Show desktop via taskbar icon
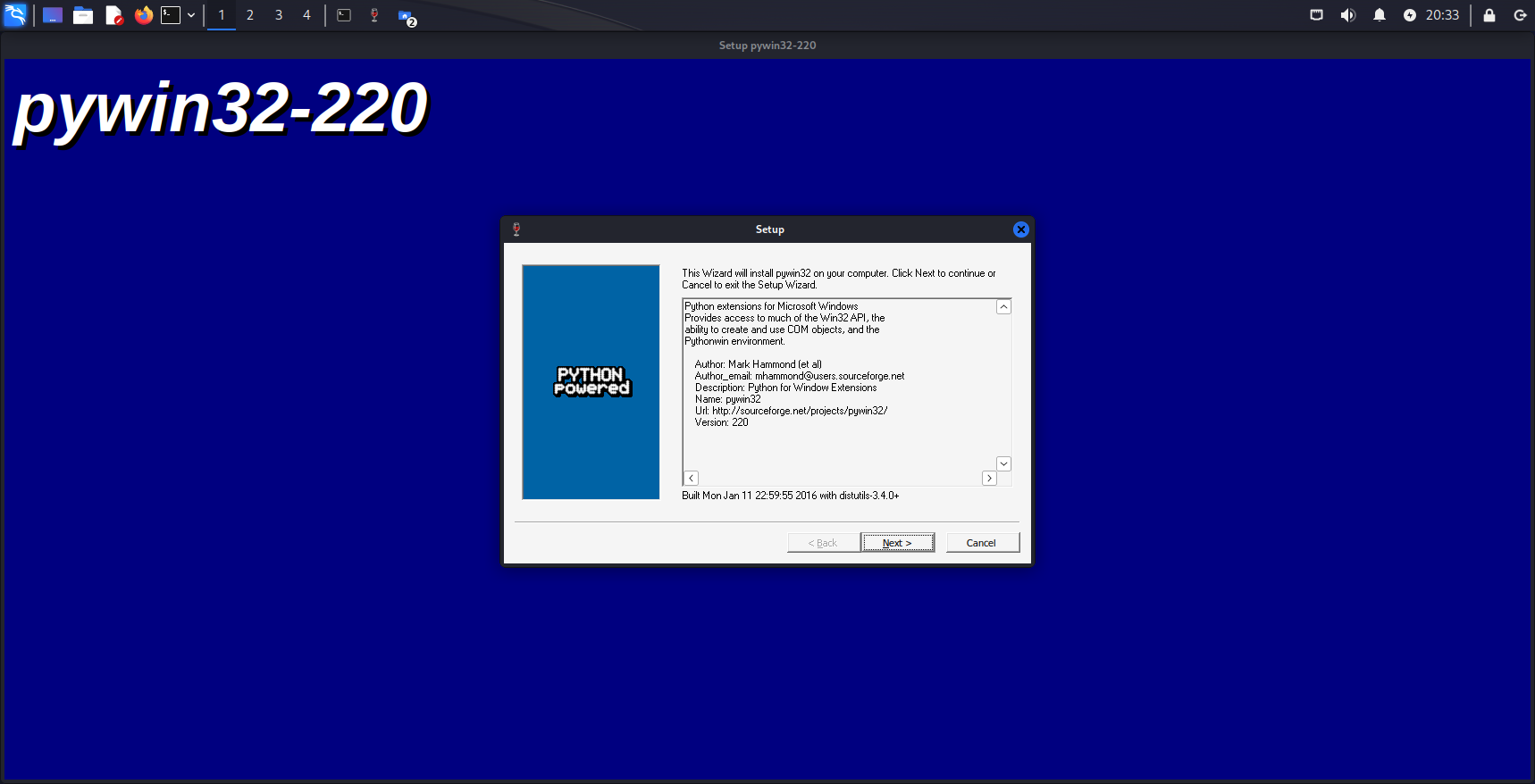 click(x=53, y=15)
